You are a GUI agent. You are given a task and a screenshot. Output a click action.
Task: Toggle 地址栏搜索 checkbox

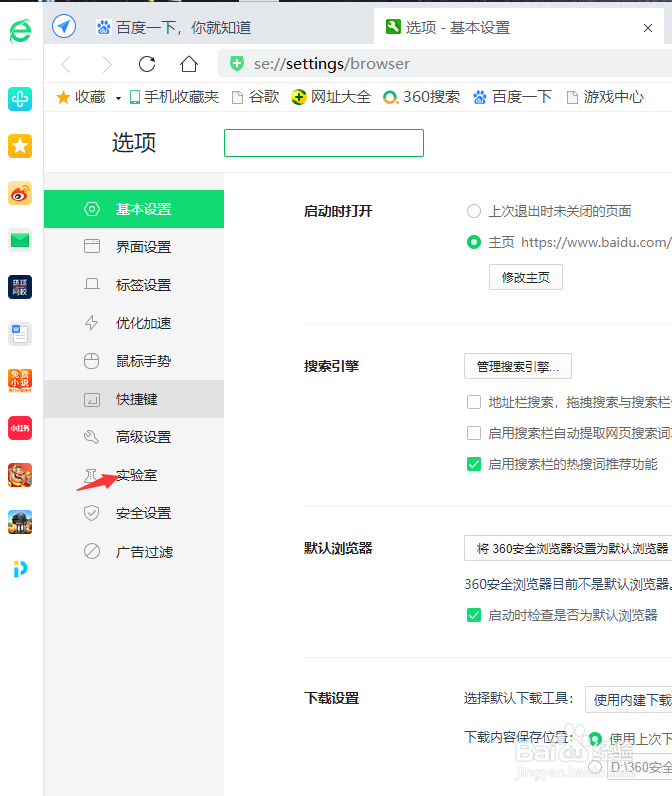click(x=474, y=402)
